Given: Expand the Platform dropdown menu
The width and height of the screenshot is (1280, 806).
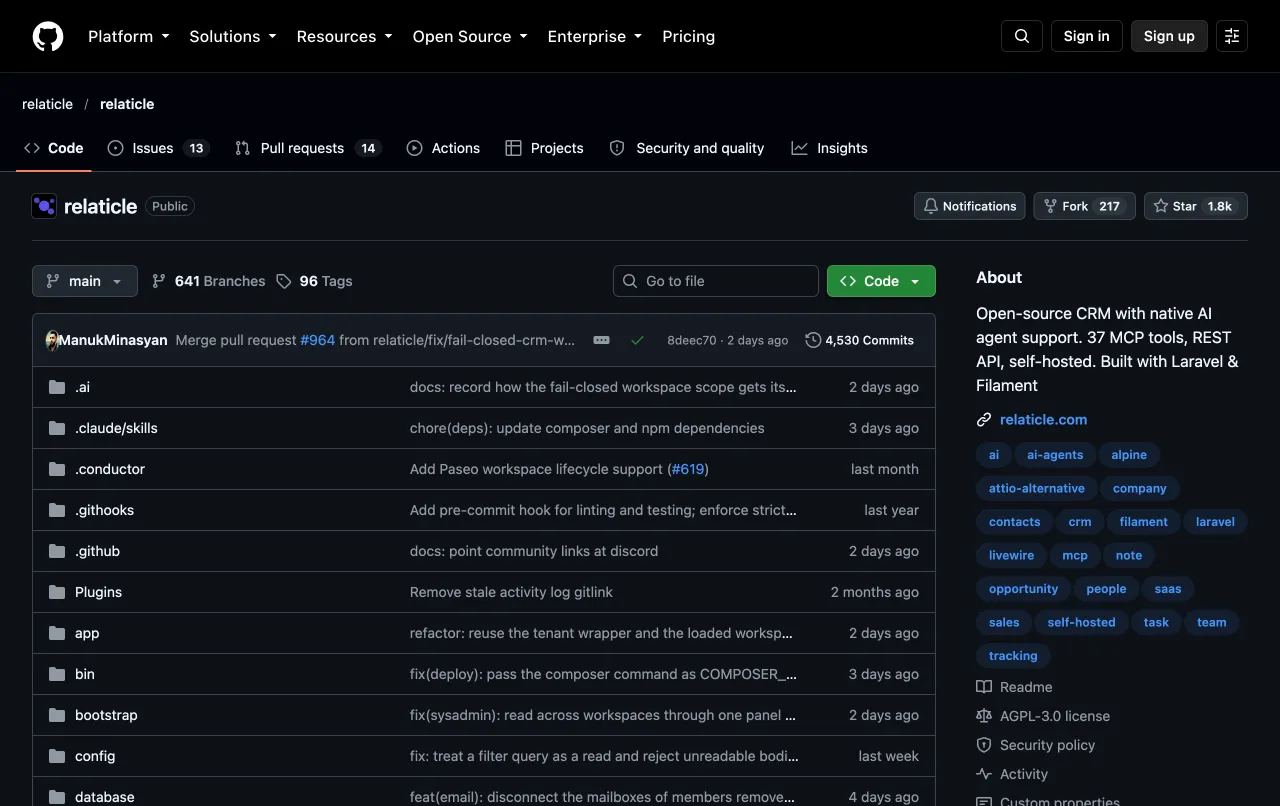Looking at the screenshot, I should pyautogui.click(x=129, y=36).
